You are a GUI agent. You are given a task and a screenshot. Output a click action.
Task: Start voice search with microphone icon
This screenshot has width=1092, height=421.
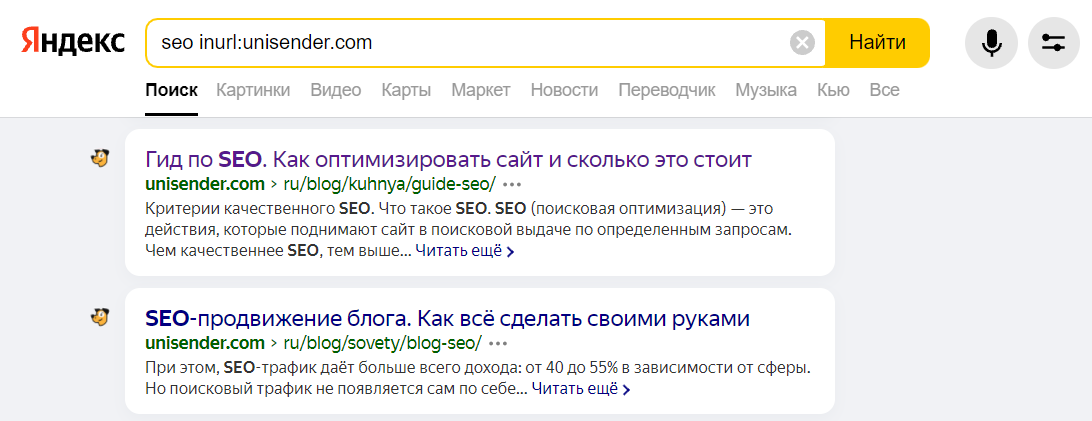pyautogui.click(x=992, y=43)
